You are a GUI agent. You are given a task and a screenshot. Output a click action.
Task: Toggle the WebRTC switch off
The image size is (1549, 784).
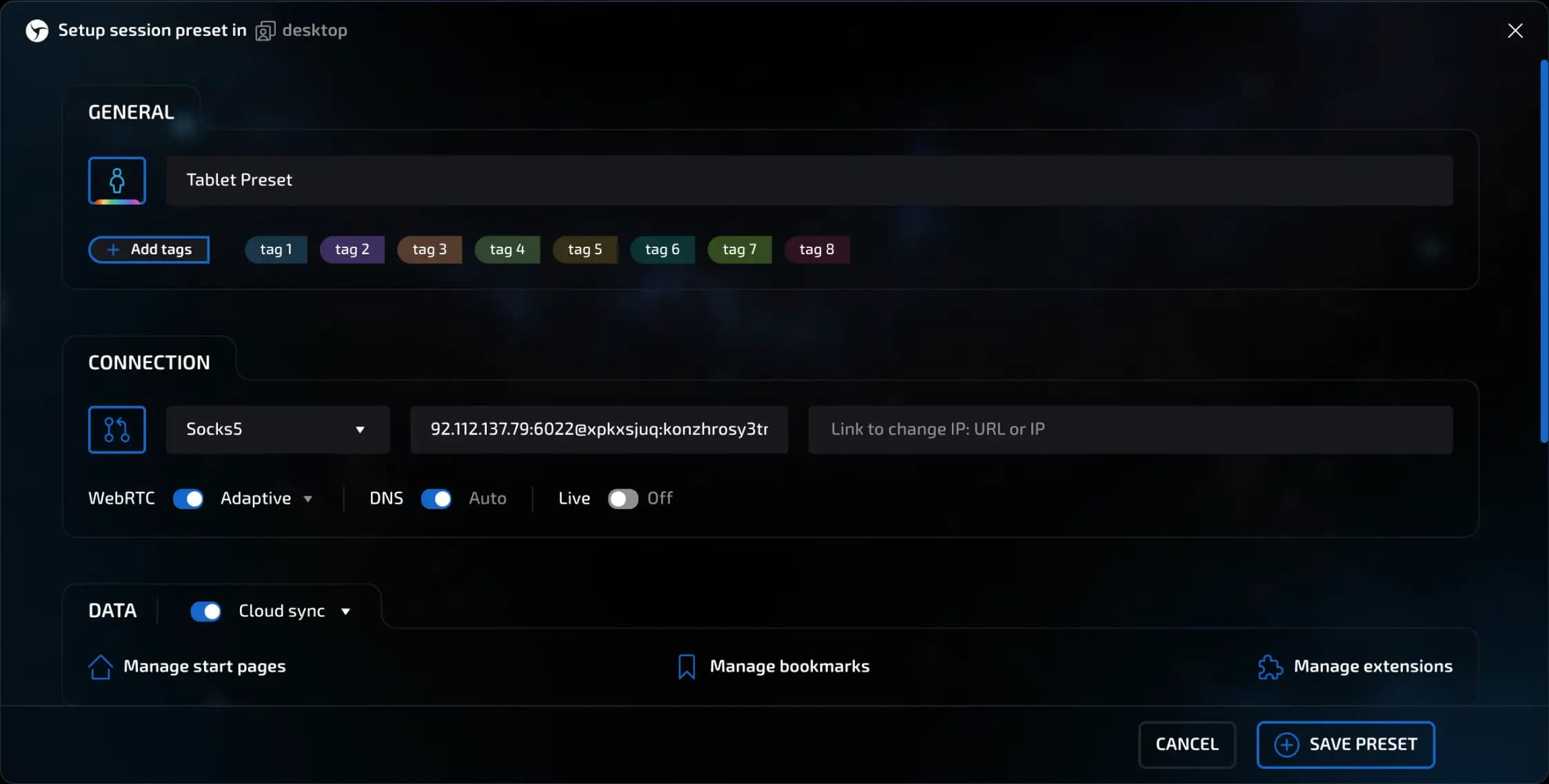click(188, 498)
